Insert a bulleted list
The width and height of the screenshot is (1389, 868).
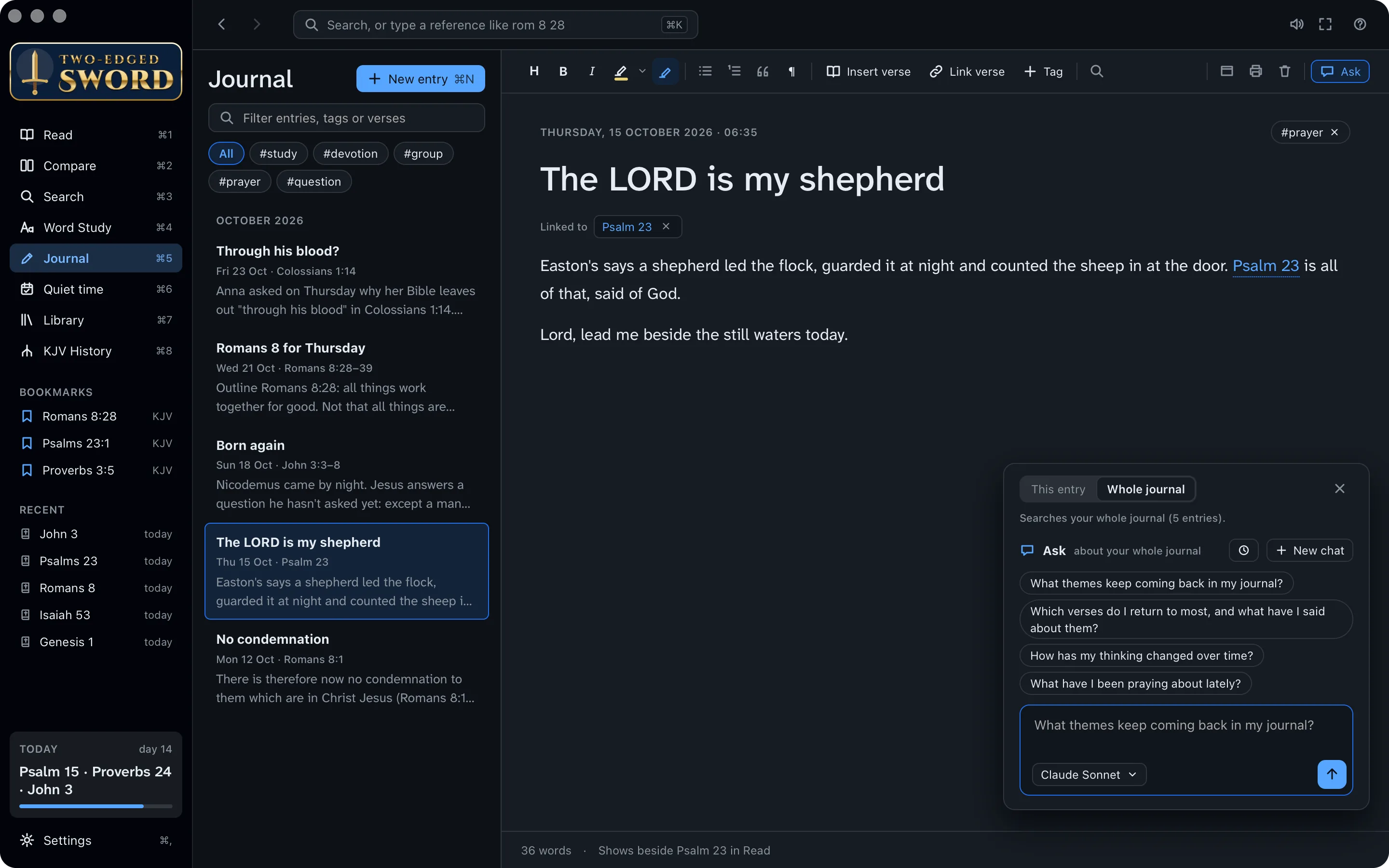[705, 71]
